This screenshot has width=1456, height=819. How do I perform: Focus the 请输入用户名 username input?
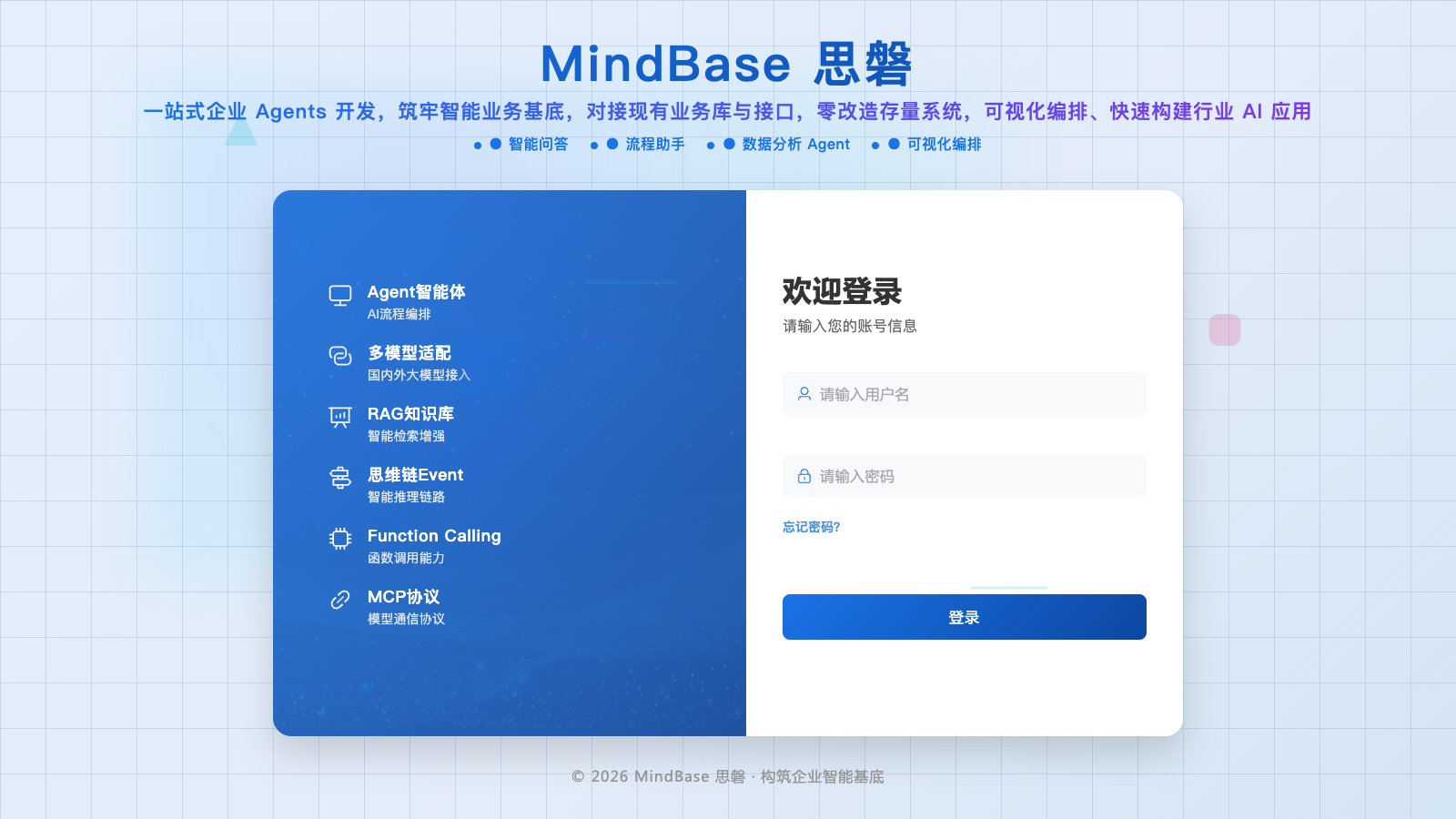point(965,394)
